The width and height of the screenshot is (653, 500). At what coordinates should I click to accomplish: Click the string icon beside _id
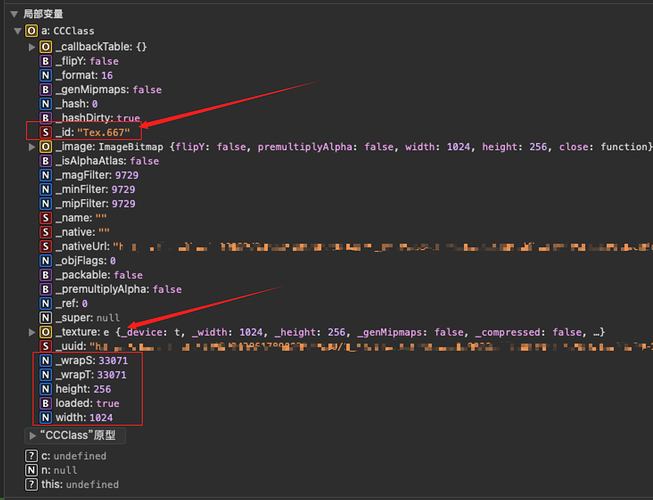(45, 132)
